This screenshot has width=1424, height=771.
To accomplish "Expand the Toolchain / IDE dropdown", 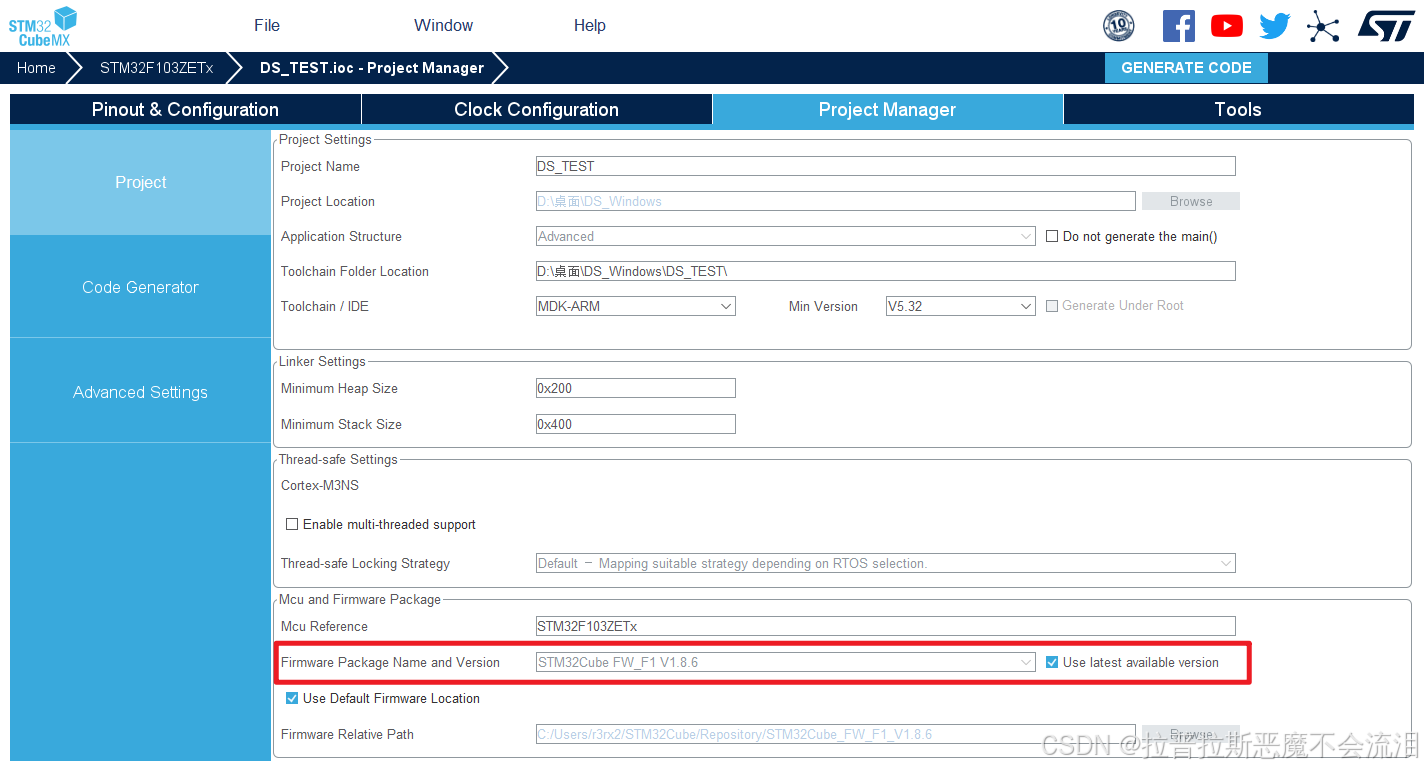I will pos(635,306).
